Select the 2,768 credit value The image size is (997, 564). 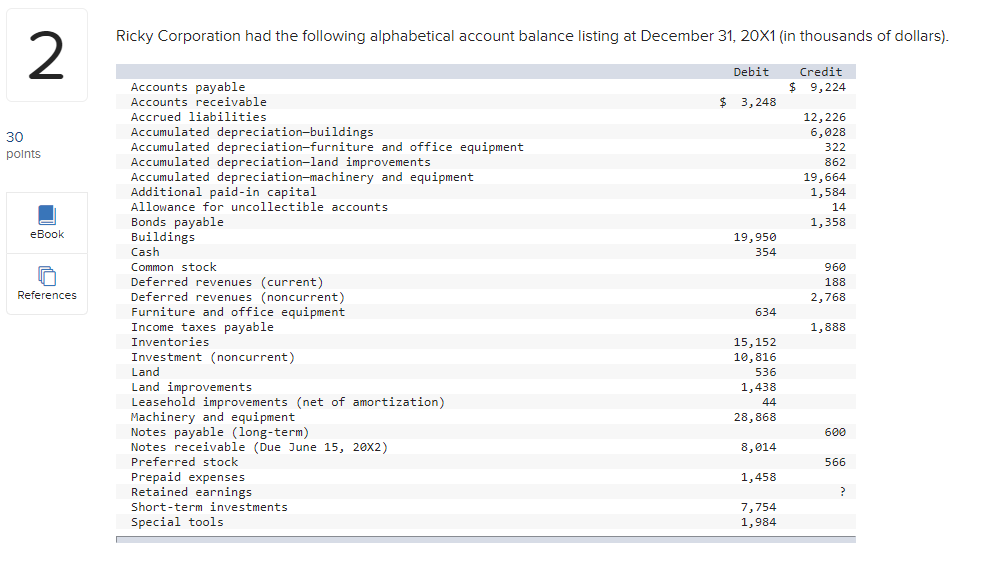828,297
